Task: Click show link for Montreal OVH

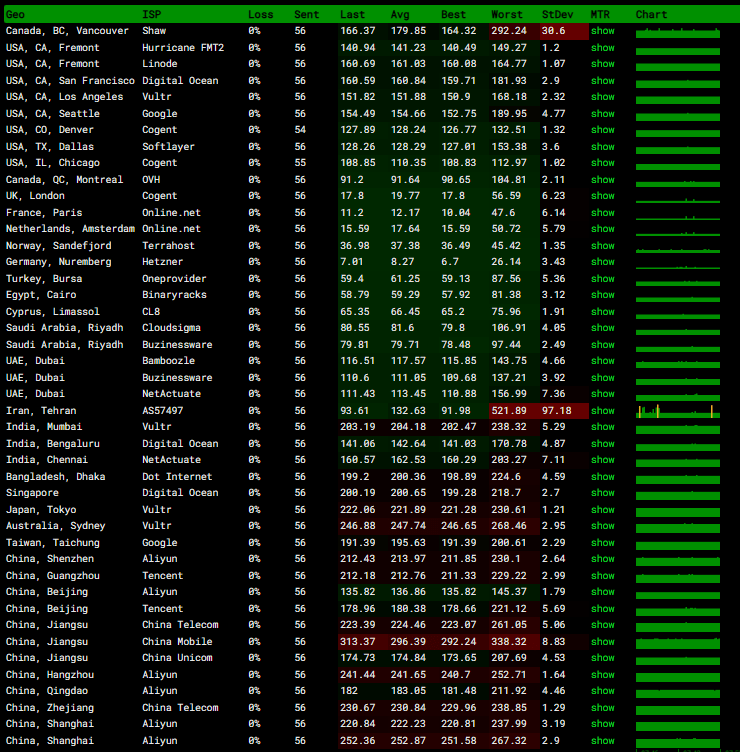Action: [x=602, y=180]
